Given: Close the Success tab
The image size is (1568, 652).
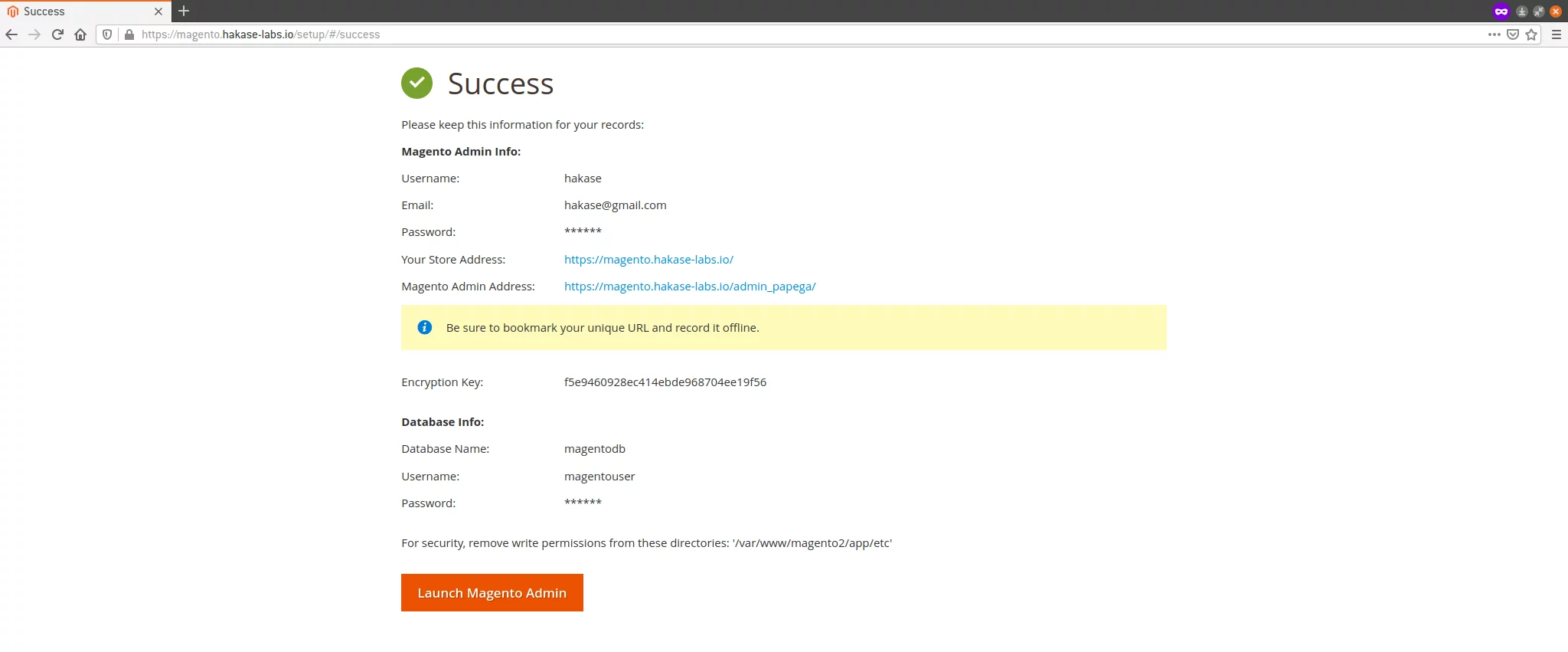Looking at the screenshot, I should click(x=158, y=11).
